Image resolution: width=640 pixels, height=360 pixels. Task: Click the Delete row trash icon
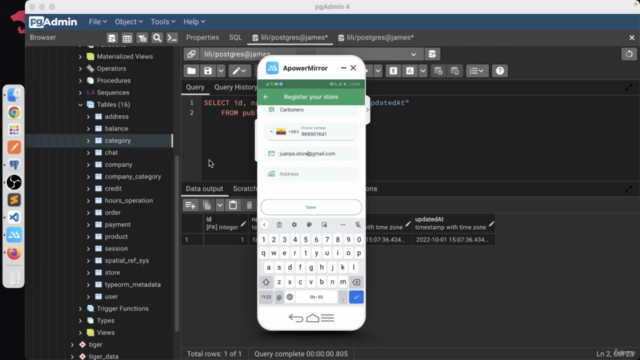[249, 205]
